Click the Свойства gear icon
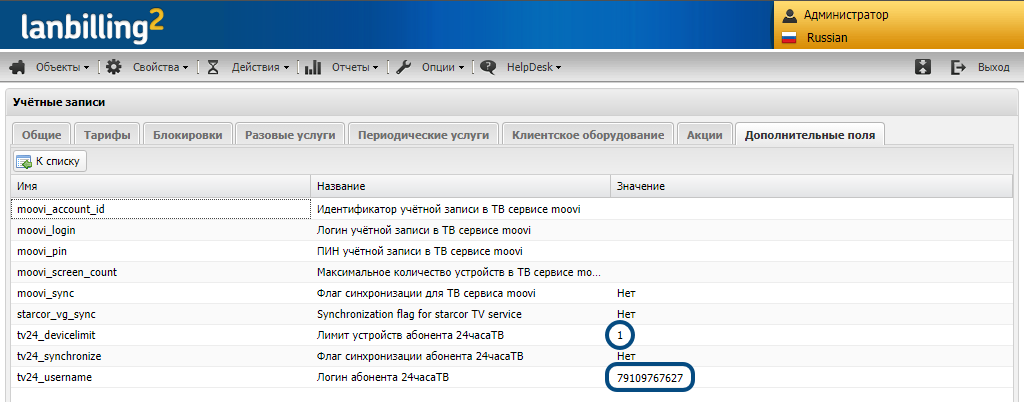 (x=114, y=67)
